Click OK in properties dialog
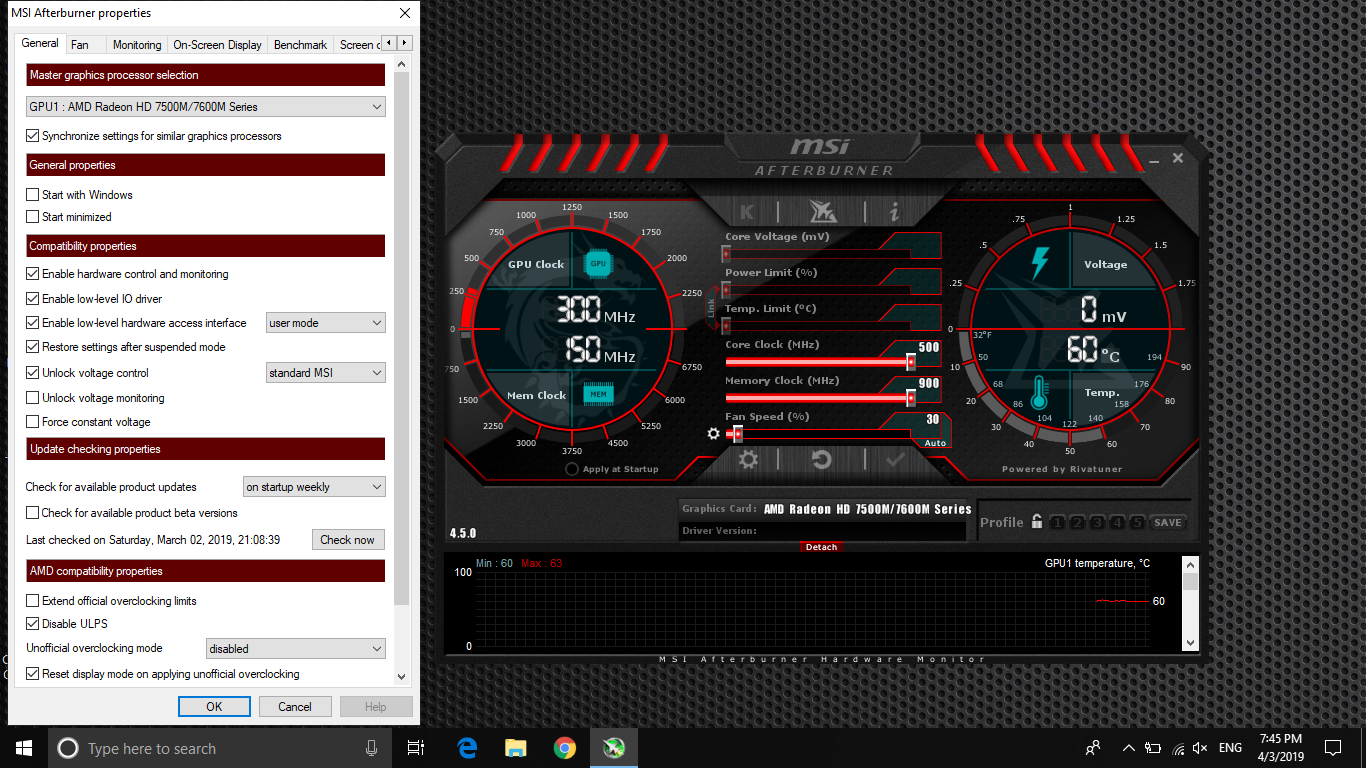Viewport: 1366px width, 768px height. (x=214, y=706)
